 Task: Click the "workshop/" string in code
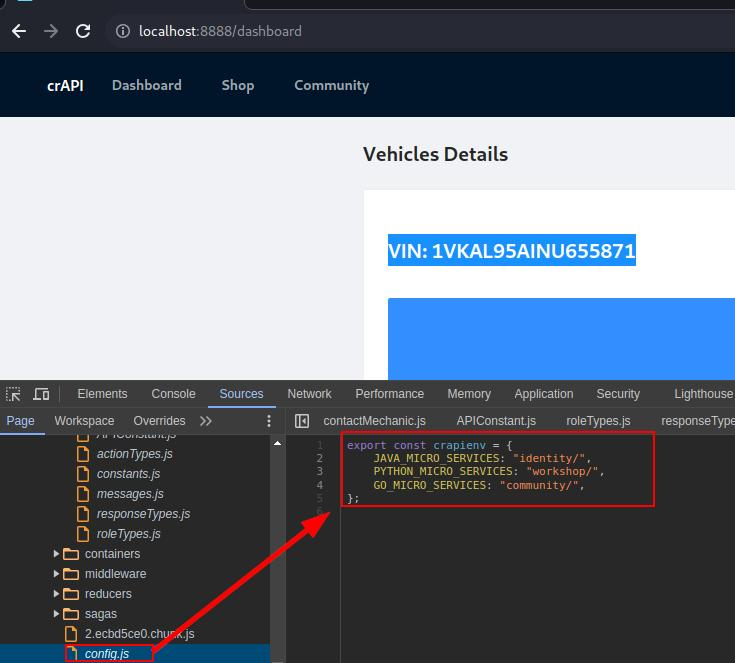tap(562, 471)
